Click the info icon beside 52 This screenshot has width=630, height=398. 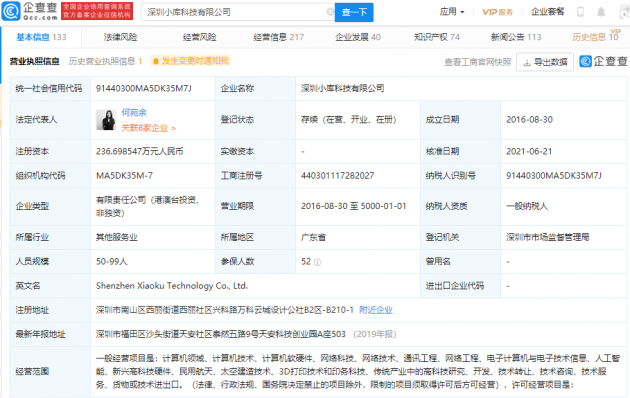[317, 262]
